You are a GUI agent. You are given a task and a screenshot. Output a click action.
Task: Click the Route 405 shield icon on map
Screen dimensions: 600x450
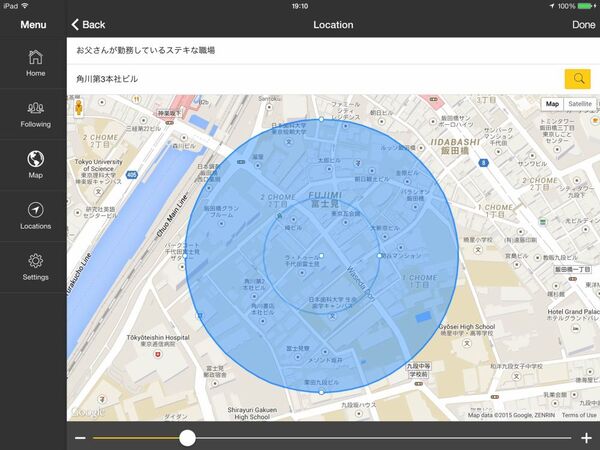[x=132, y=175]
